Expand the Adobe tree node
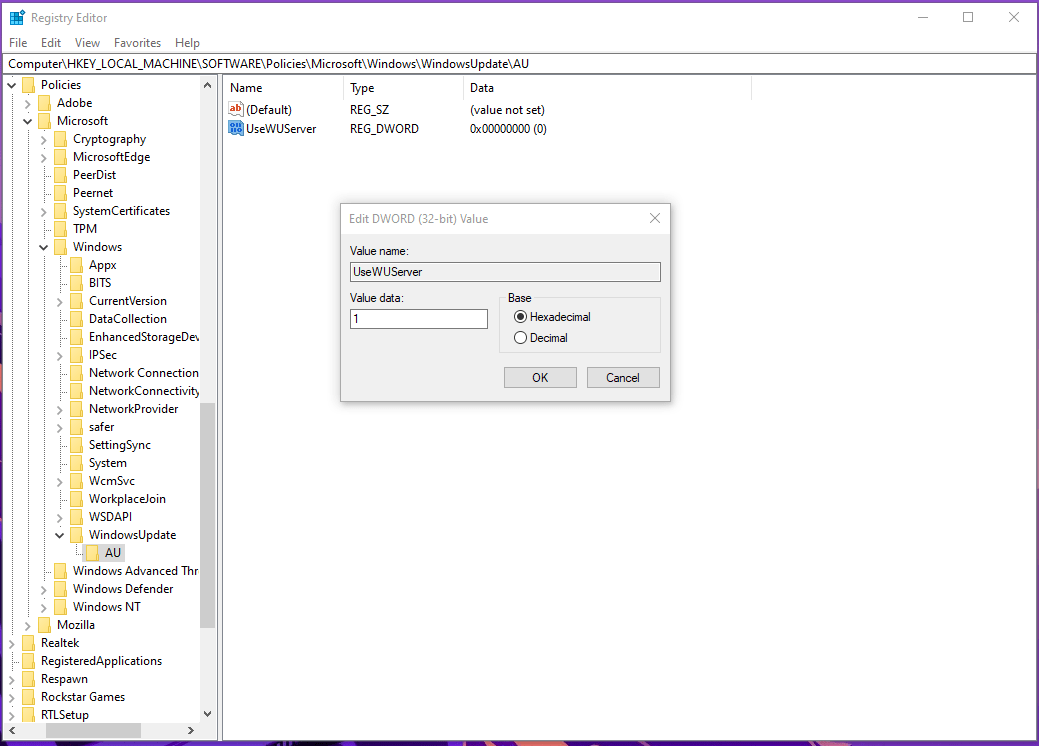 pos(28,103)
